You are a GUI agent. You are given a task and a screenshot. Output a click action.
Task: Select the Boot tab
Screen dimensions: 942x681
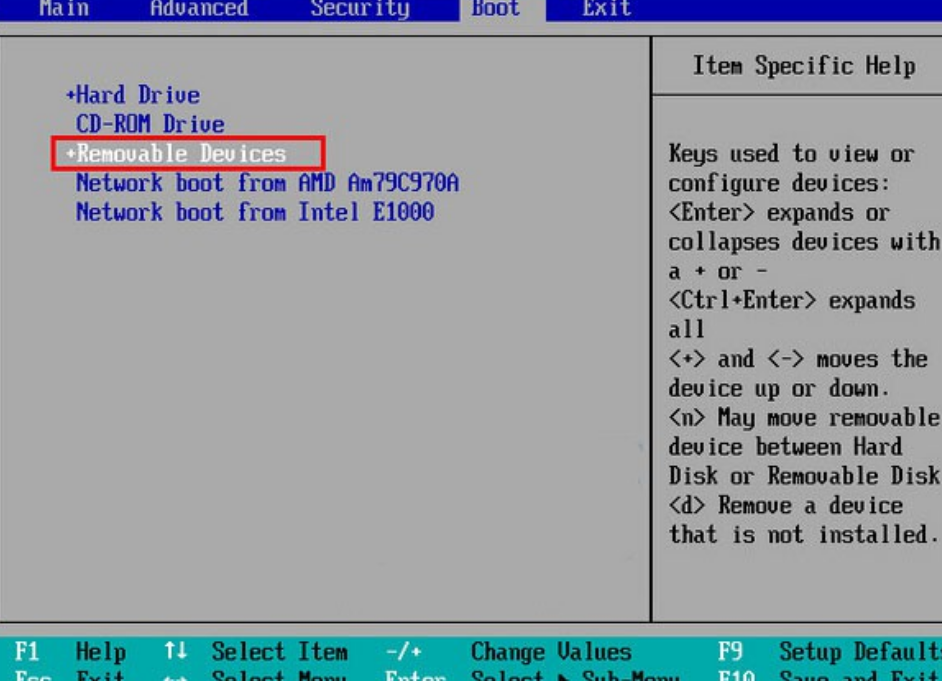point(496,9)
